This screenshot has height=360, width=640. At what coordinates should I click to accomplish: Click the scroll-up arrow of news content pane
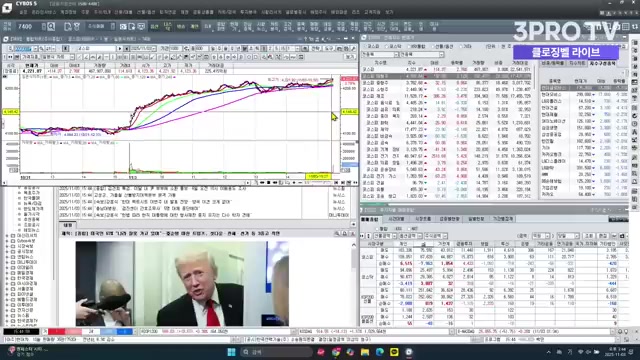(353, 244)
